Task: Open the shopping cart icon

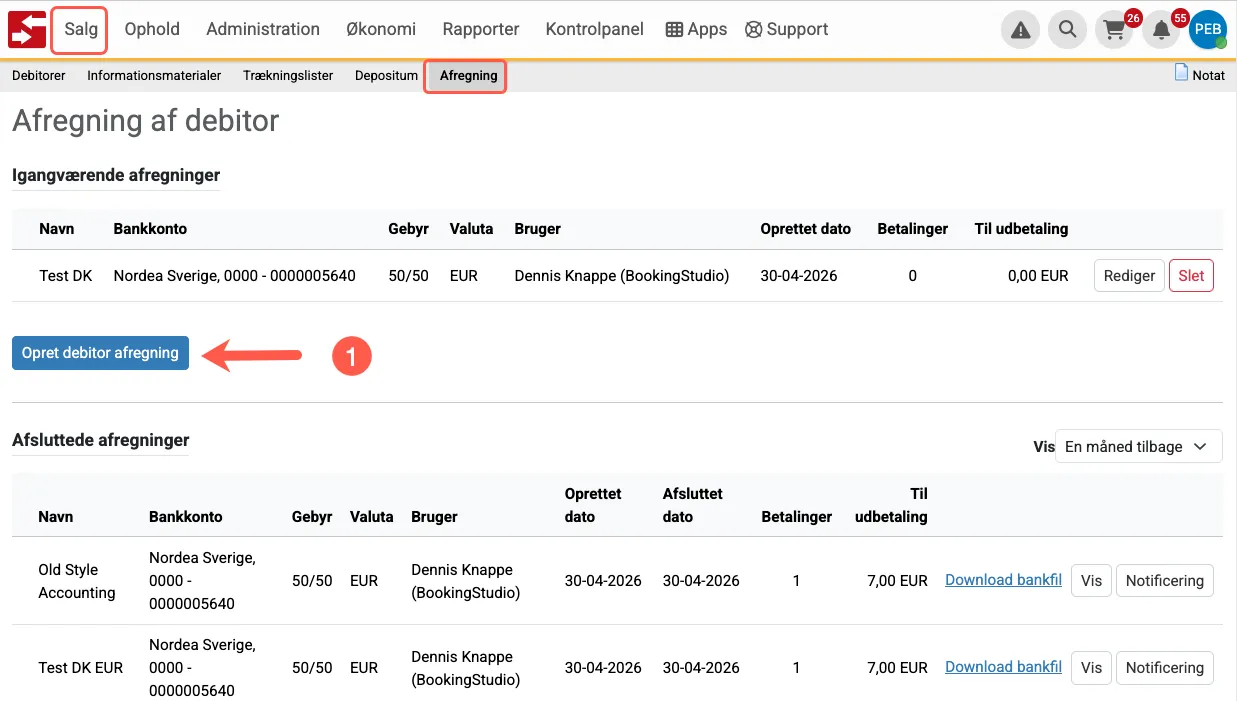Action: pos(1115,30)
